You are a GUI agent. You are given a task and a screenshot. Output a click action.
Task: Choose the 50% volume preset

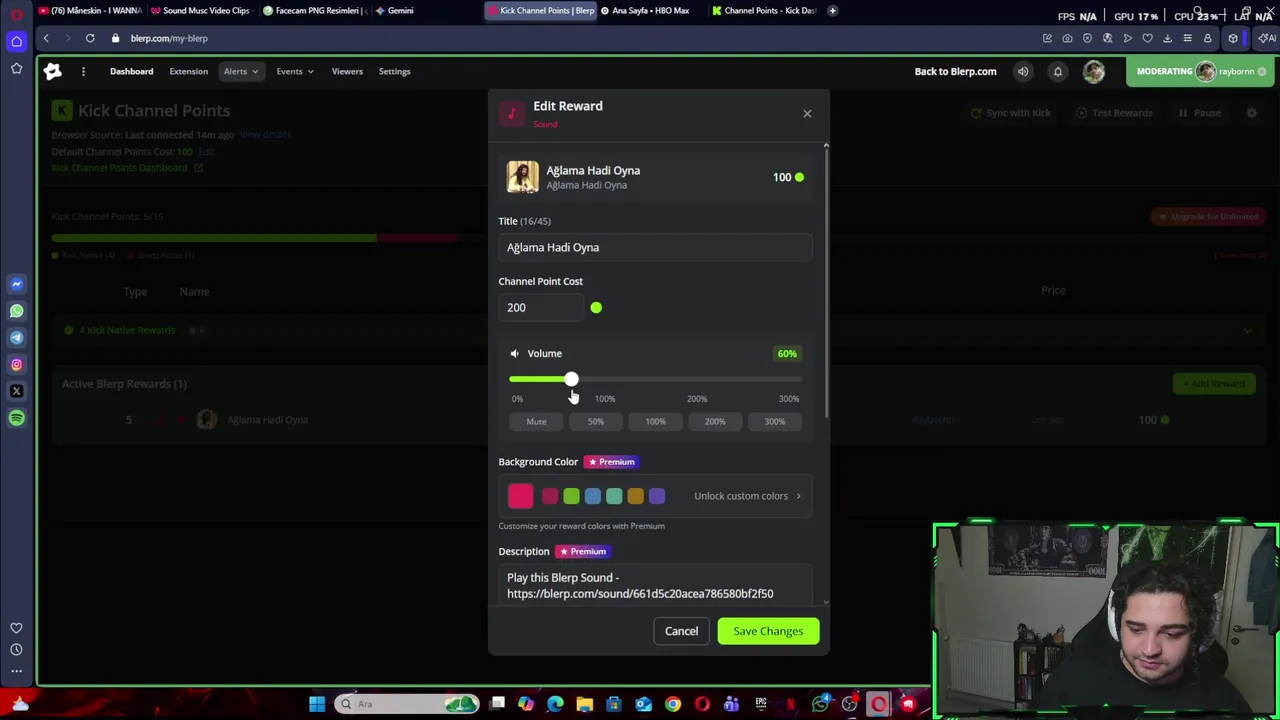[596, 421]
